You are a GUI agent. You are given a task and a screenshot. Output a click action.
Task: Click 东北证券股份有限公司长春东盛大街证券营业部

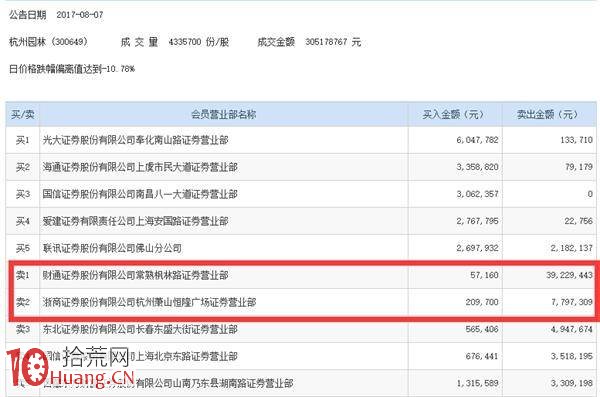pos(140,329)
